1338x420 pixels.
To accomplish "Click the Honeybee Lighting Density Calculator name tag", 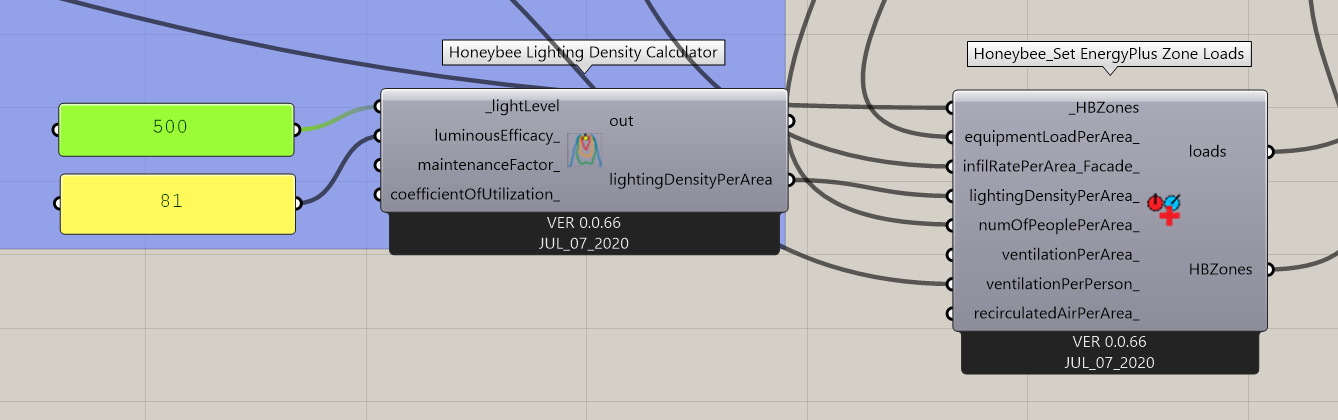I will pos(583,53).
